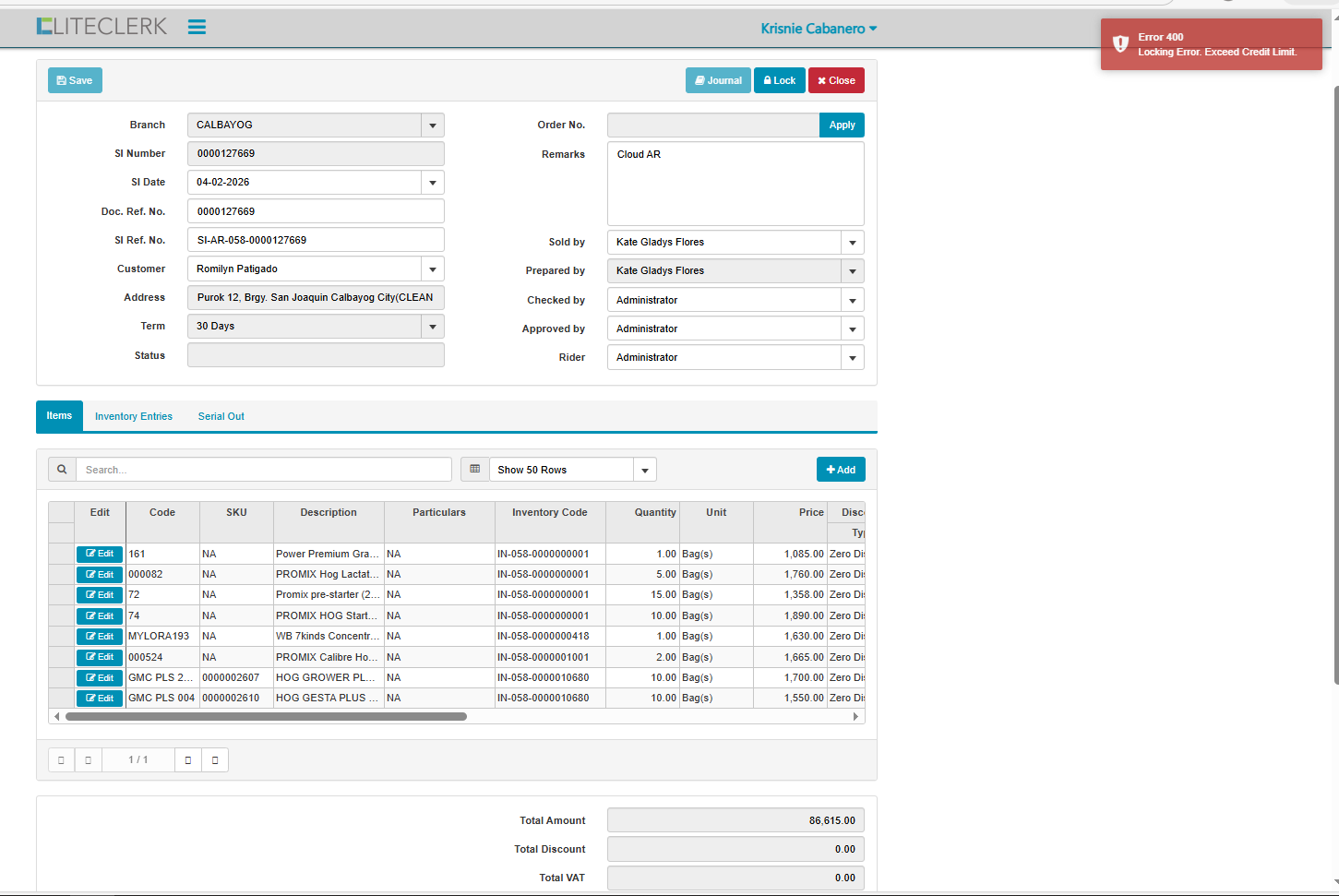Edit the GMC PLS 004 item row
The image size is (1339, 896).
(x=100, y=699)
